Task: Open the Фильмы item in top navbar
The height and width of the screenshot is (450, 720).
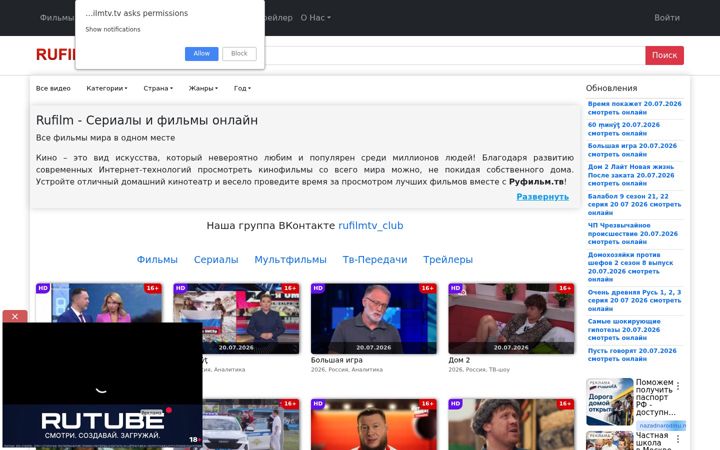Action: (x=56, y=17)
